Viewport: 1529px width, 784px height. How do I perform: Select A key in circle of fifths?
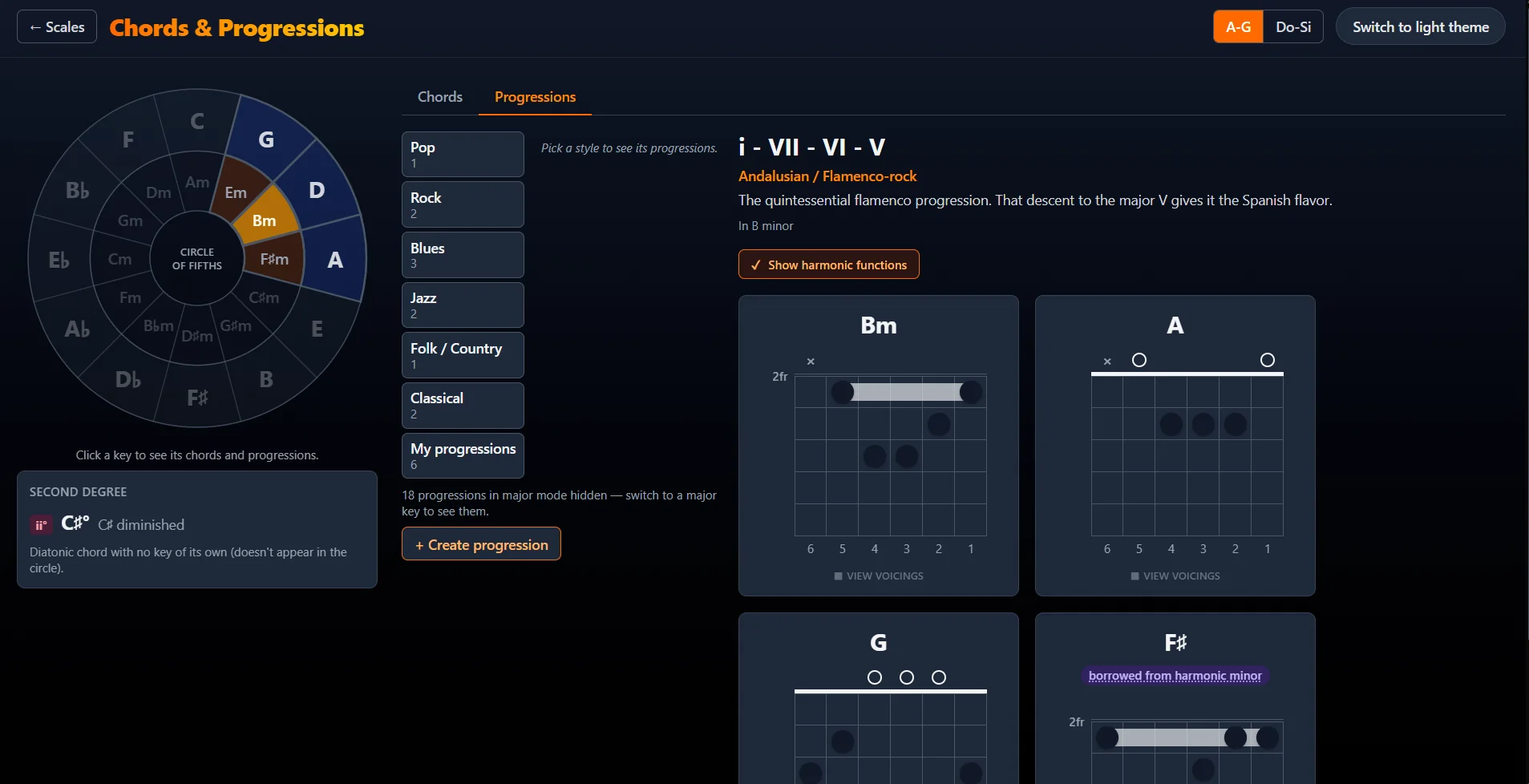tap(335, 260)
